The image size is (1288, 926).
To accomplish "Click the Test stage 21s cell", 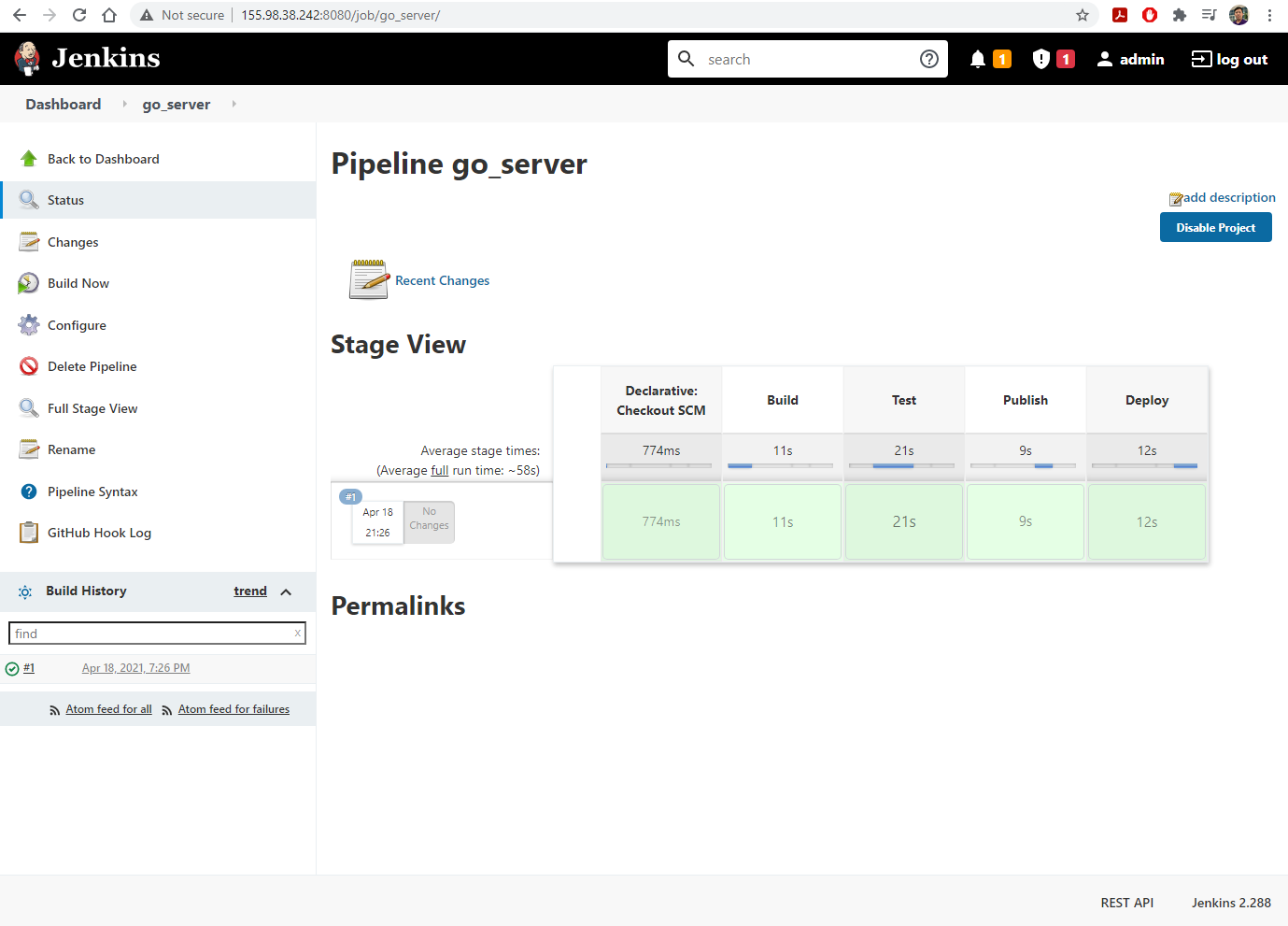I will pyautogui.click(x=903, y=521).
